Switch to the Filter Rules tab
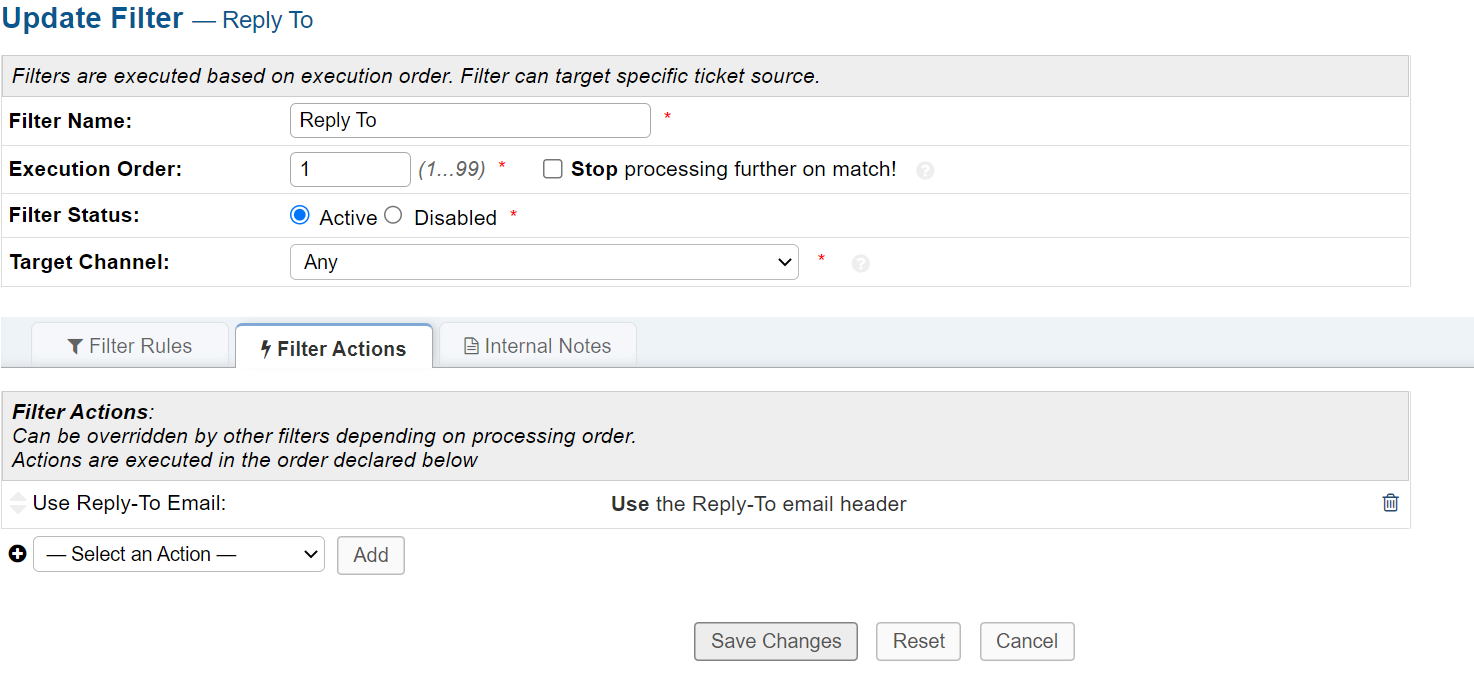1474x688 pixels. pos(131,346)
